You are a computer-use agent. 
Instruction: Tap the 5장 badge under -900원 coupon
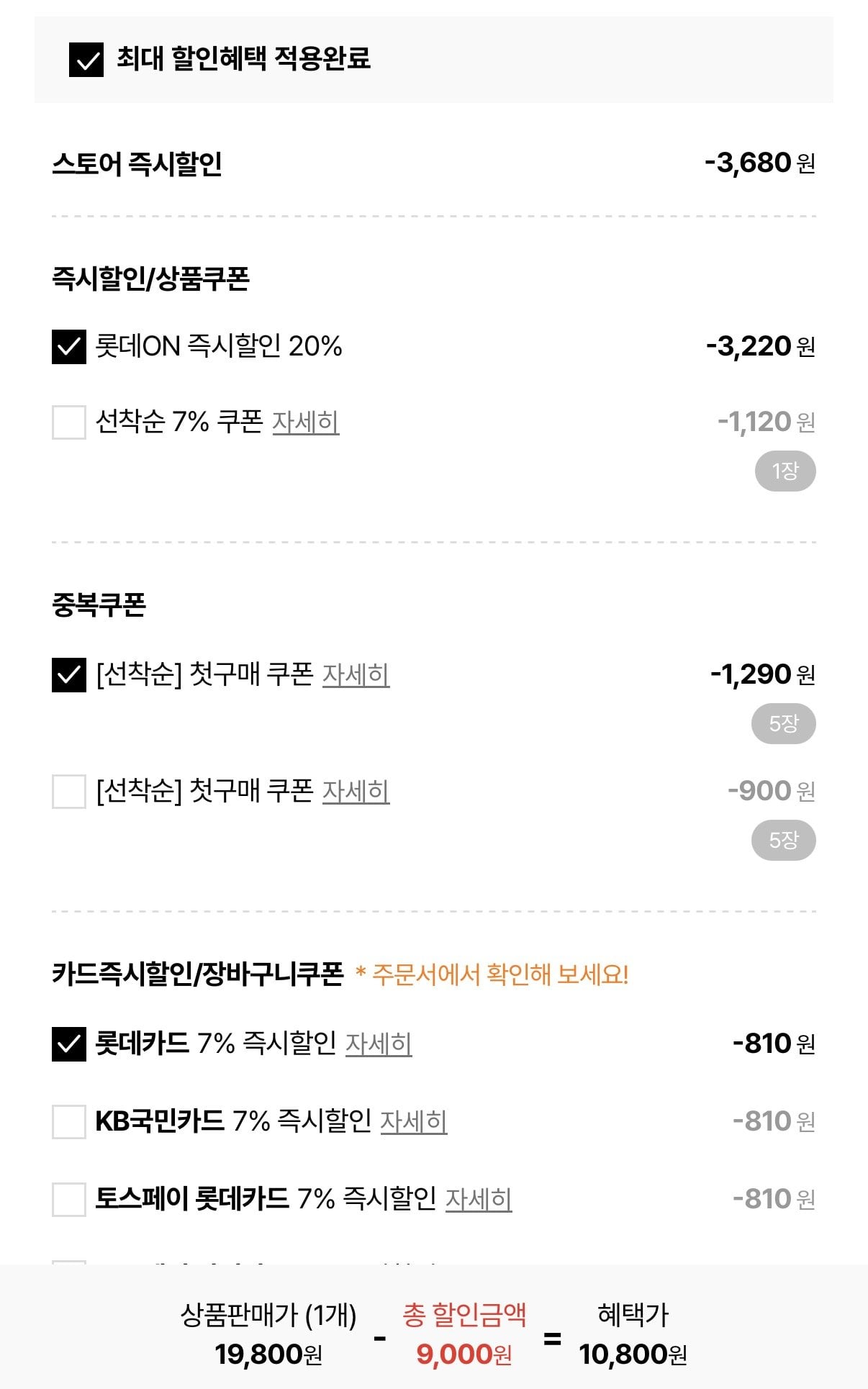(x=784, y=841)
